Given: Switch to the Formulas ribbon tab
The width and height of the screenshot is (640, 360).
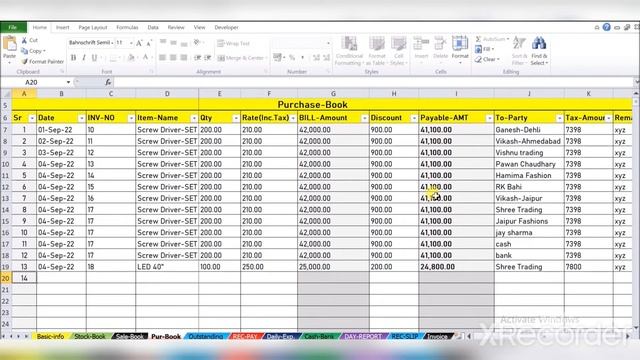Looking at the screenshot, I should click(127, 27).
